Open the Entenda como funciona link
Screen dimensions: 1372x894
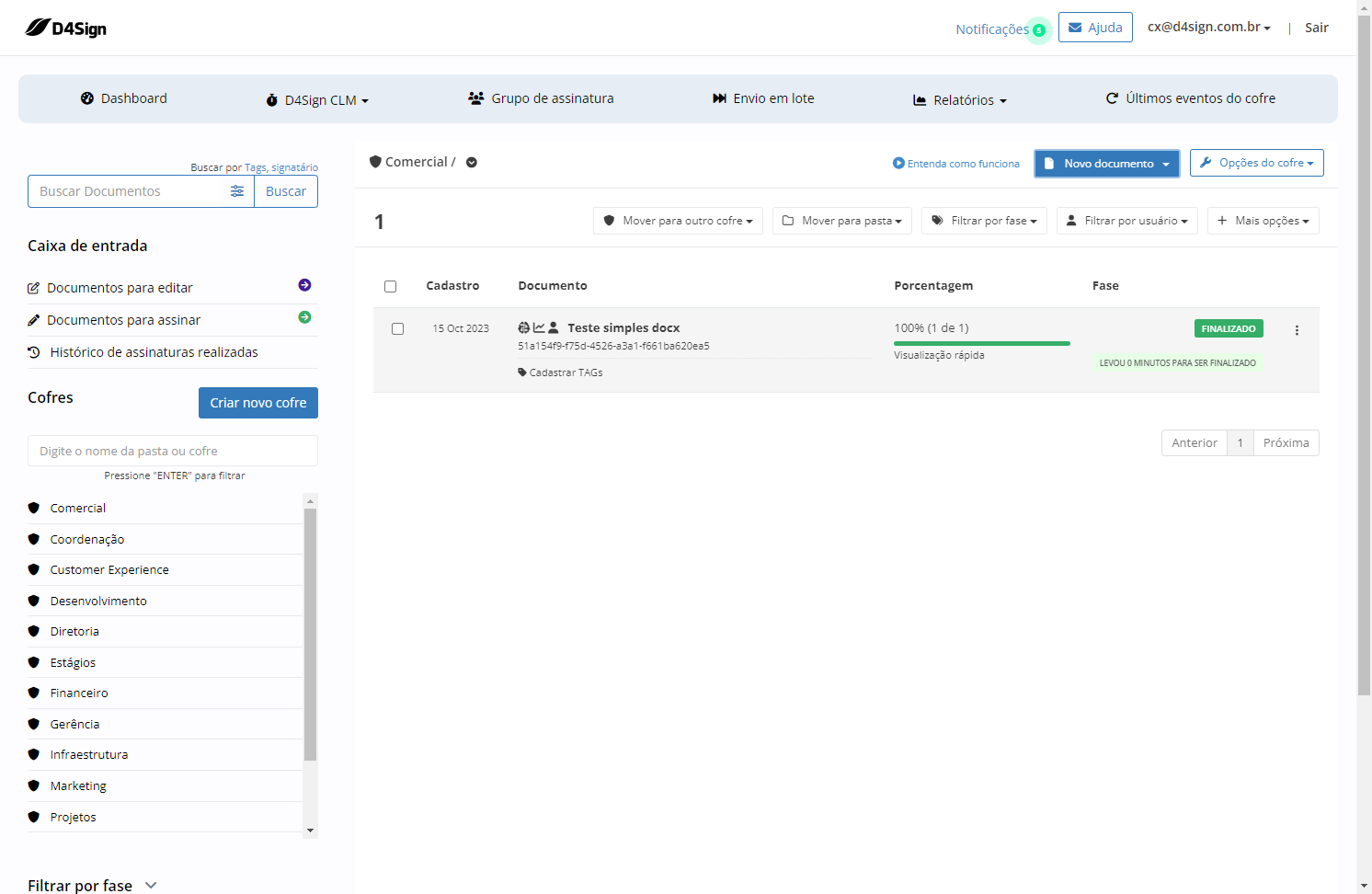tap(956, 164)
